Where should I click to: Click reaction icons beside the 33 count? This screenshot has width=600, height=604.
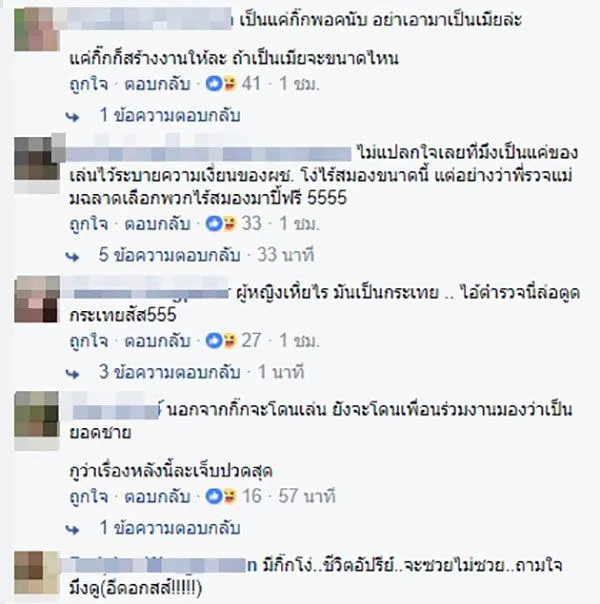221,223
